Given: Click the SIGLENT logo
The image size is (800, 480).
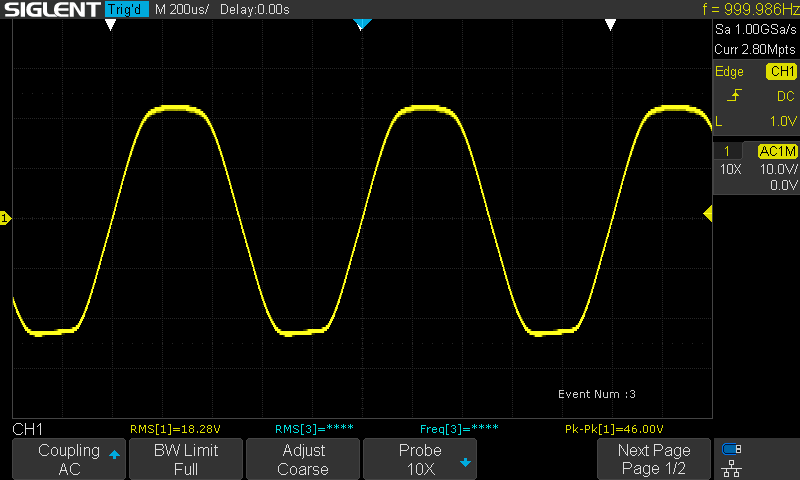Looking at the screenshot, I should click(x=52, y=9).
